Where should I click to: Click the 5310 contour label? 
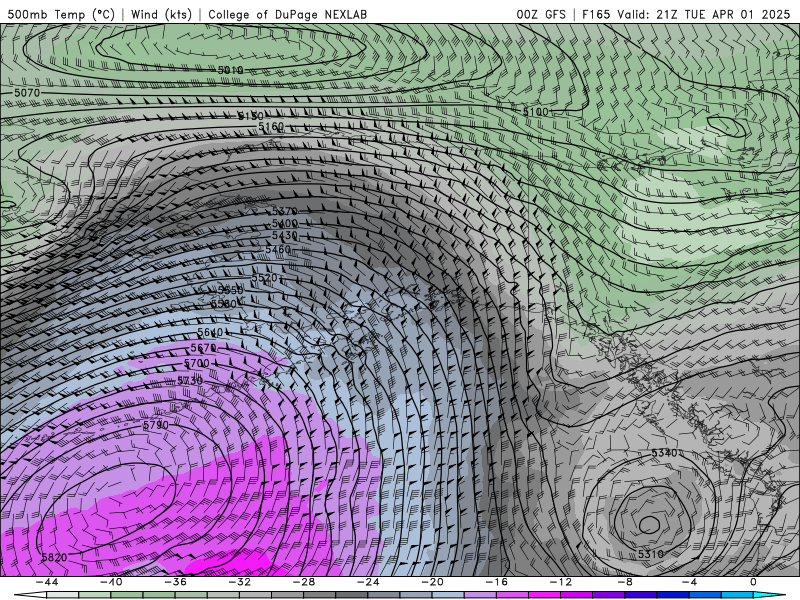(x=651, y=554)
